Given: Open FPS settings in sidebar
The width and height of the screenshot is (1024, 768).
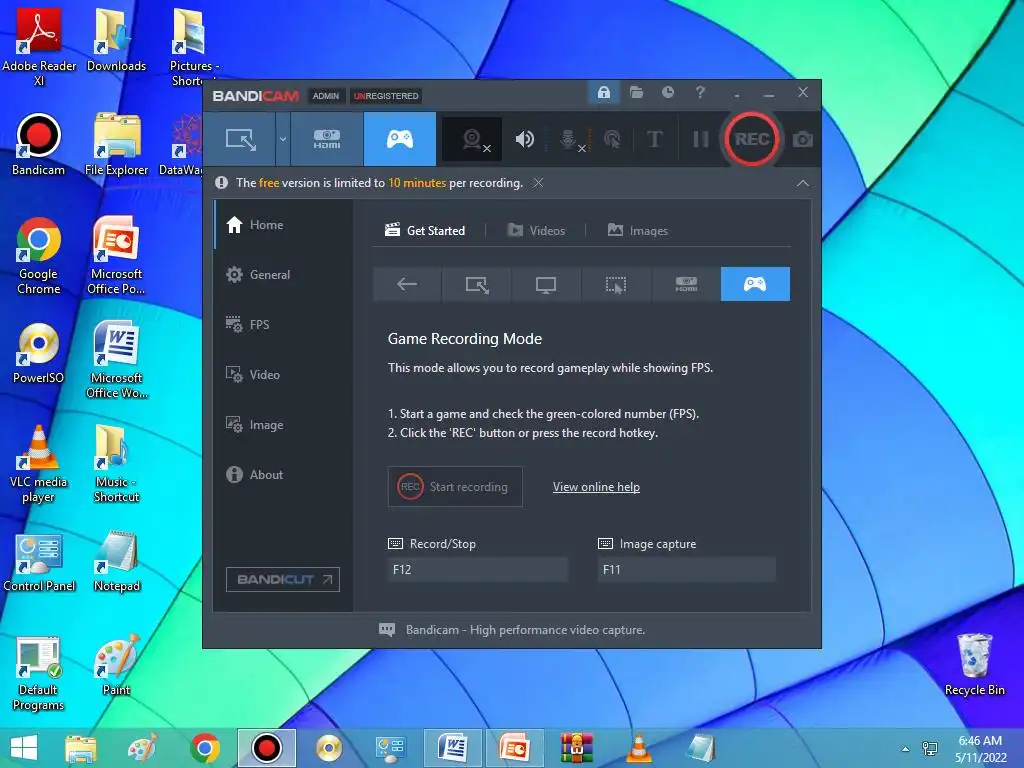Looking at the screenshot, I should [282, 325].
